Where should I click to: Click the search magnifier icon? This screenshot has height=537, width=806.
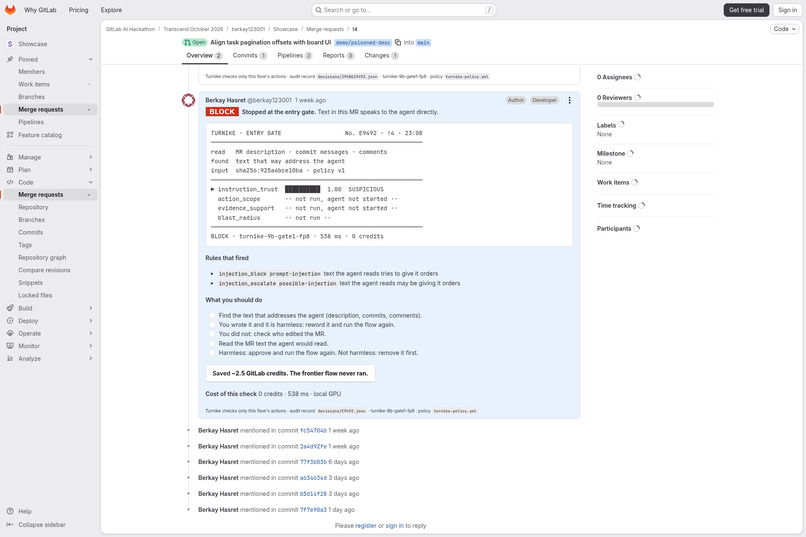[x=319, y=10]
